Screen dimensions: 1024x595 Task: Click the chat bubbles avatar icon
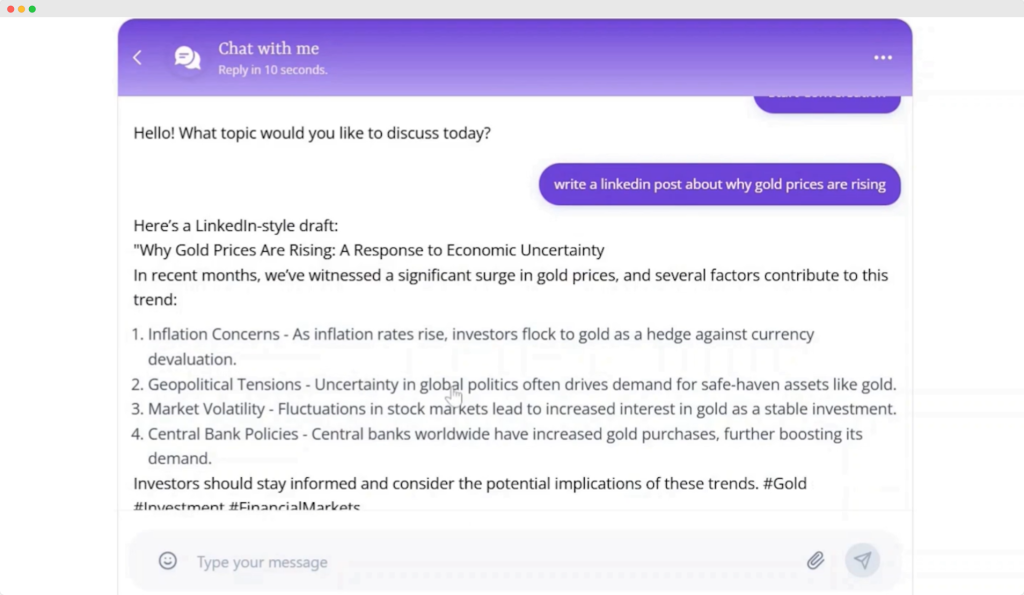tap(187, 58)
